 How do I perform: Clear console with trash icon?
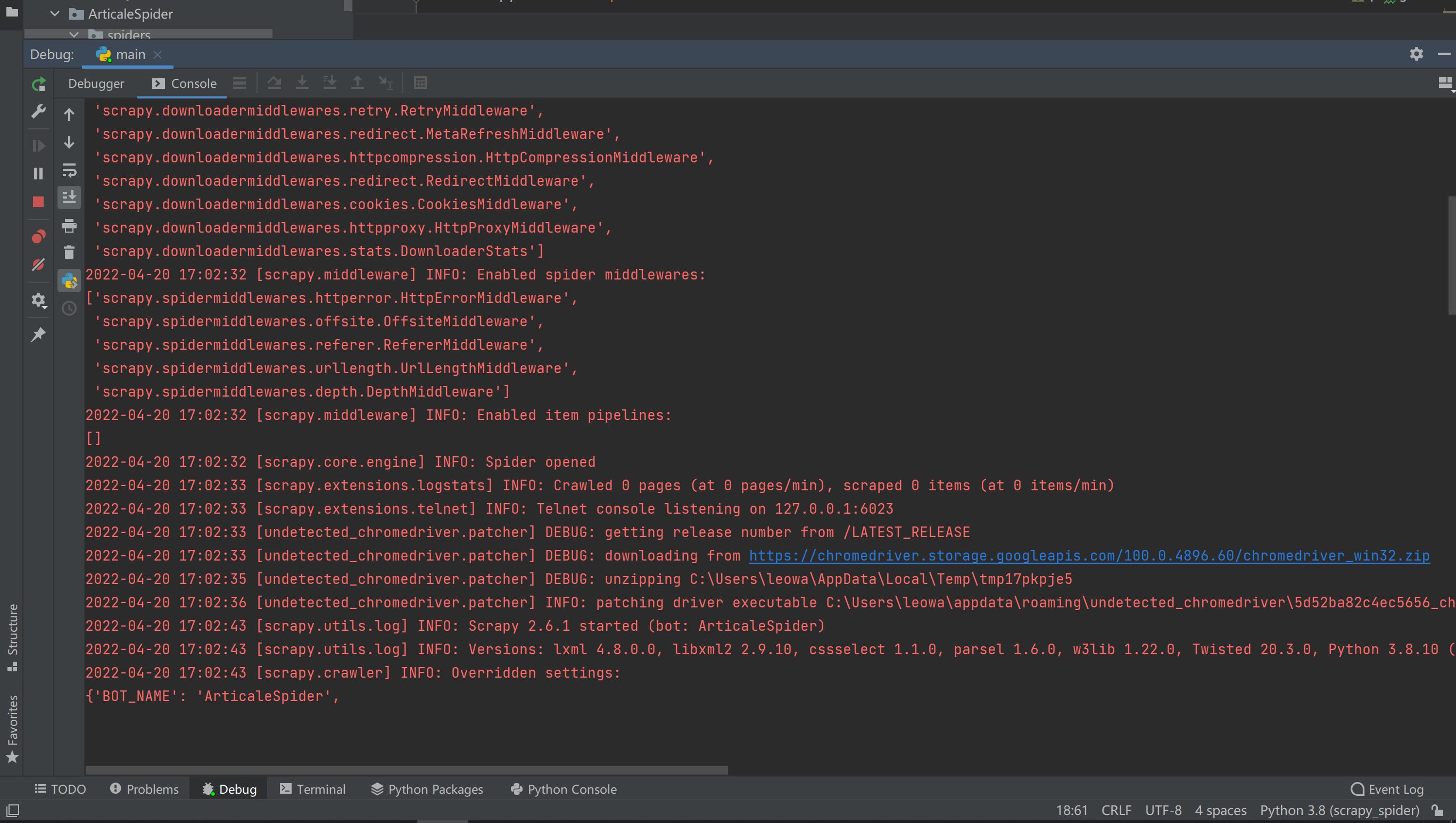pyautogui.click(x=69, y=253)
